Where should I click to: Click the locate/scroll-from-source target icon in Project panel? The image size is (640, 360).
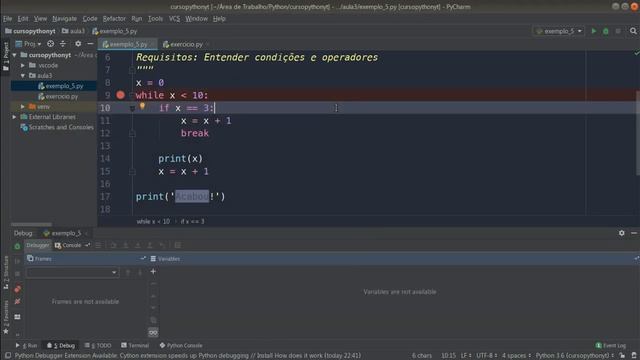pos(50,44)
